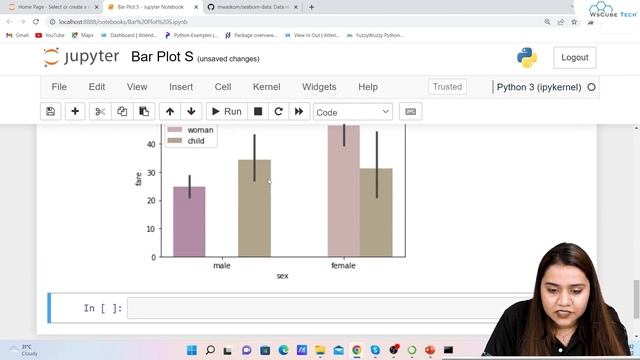The height and width of the screenshot is (360, 640).
Task: Insert a cell below with plus icon
Action: point(75,111)
